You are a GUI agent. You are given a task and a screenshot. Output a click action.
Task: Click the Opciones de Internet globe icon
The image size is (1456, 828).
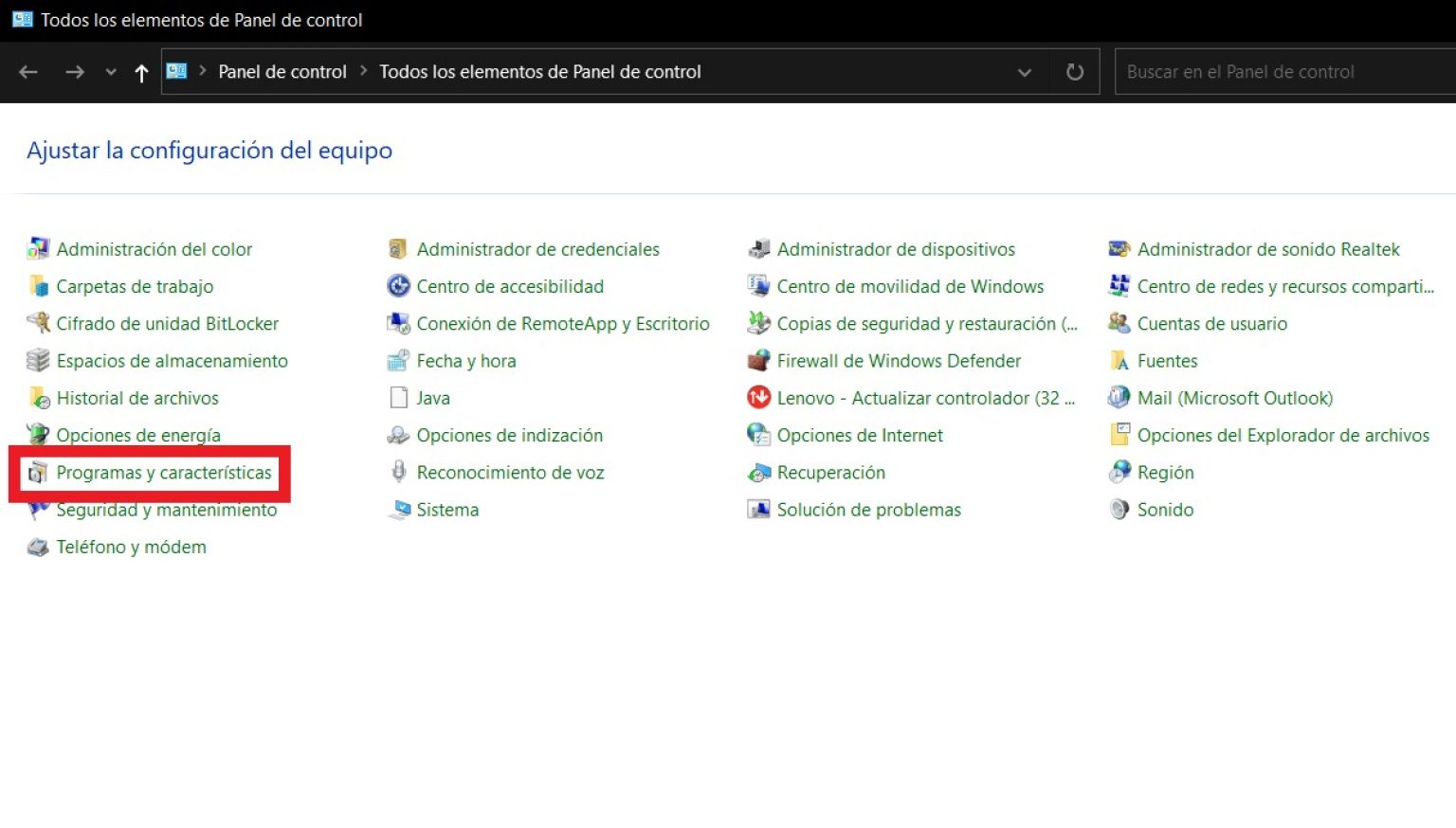point(758,435)
